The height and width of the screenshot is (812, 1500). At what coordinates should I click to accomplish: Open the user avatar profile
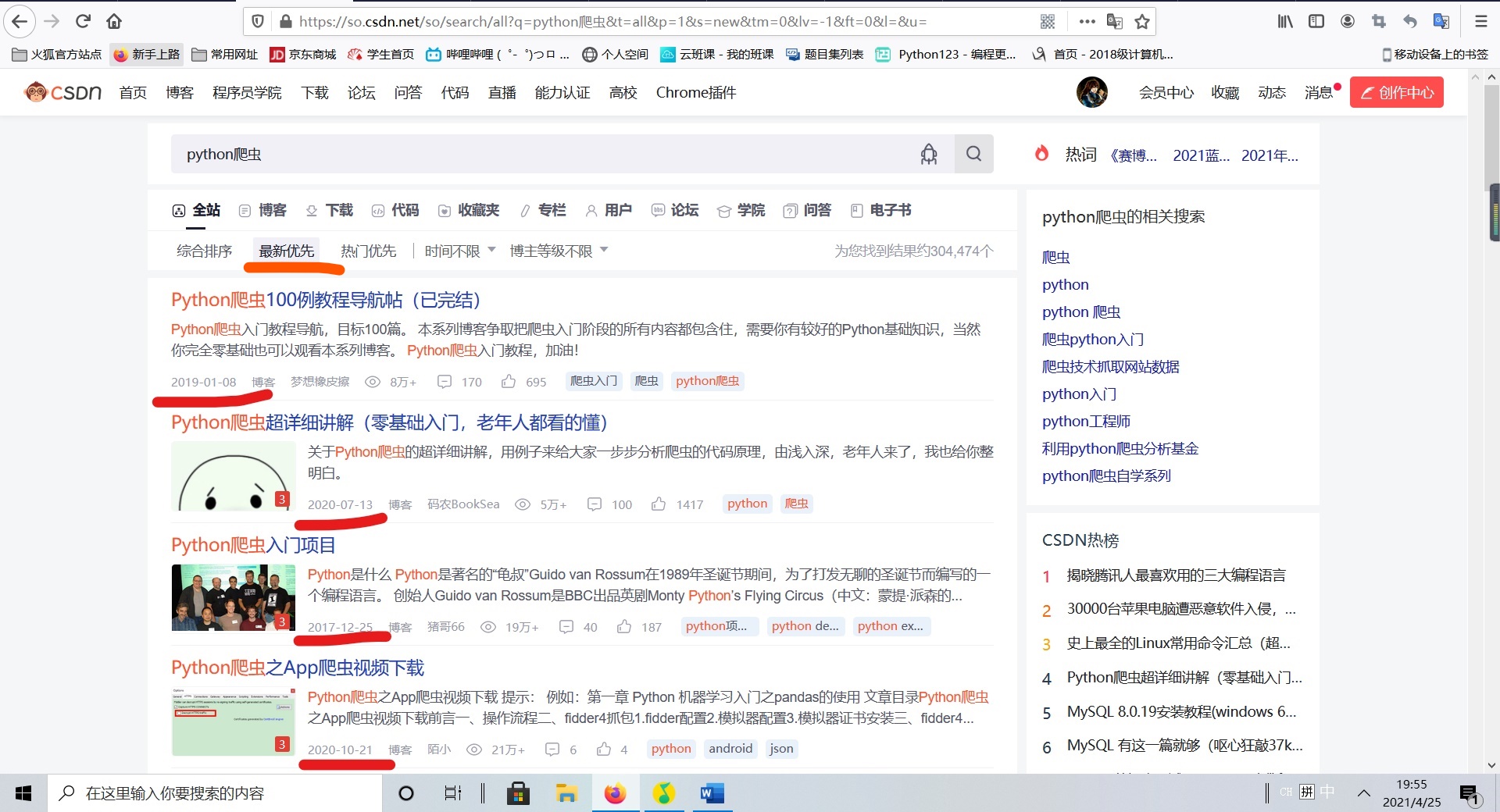point(1092,92)
